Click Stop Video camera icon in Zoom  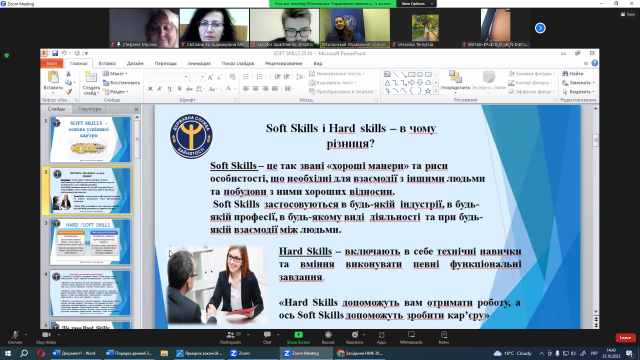pos(46,335)
